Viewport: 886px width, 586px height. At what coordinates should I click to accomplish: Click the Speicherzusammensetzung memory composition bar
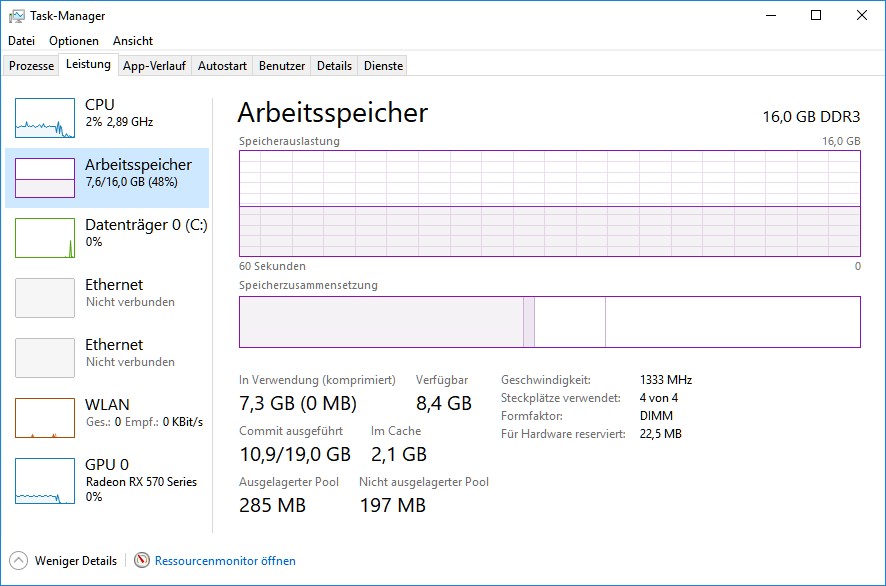[x=549, y=322]
